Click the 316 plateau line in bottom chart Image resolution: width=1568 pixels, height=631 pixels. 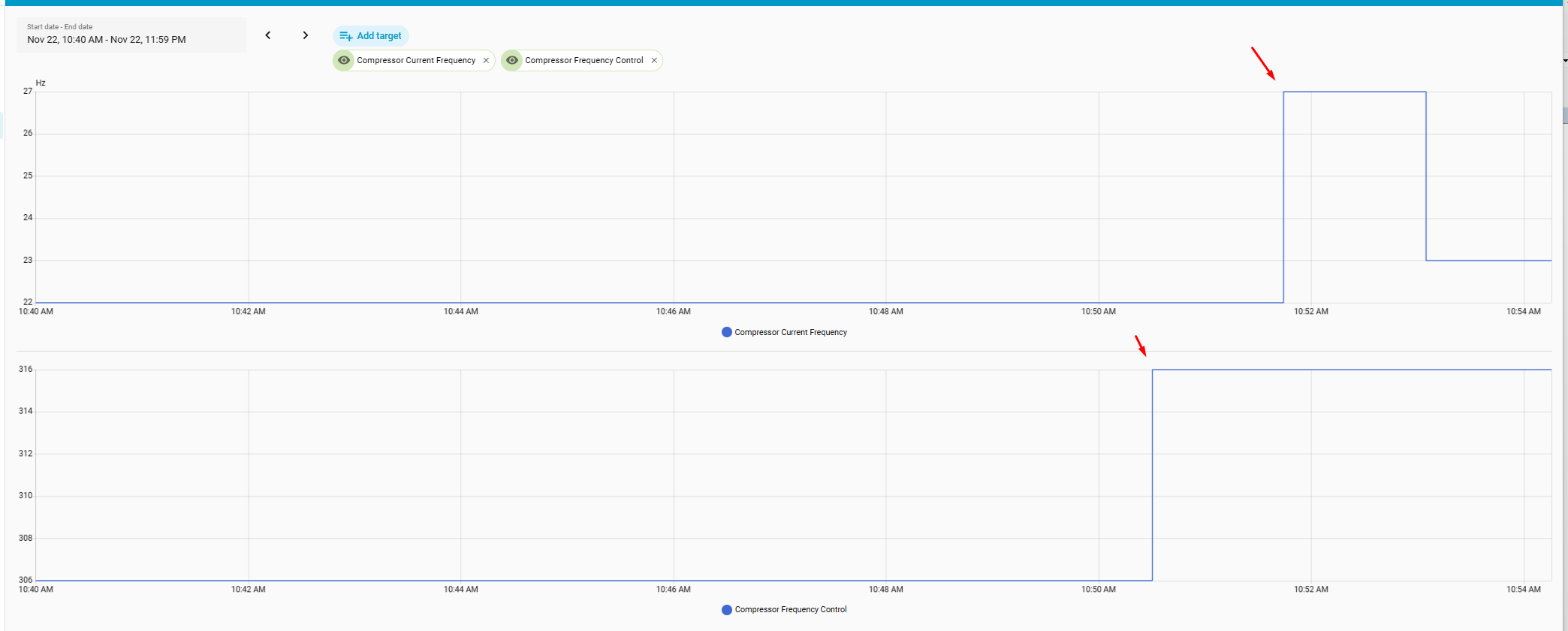point(1352,370)
